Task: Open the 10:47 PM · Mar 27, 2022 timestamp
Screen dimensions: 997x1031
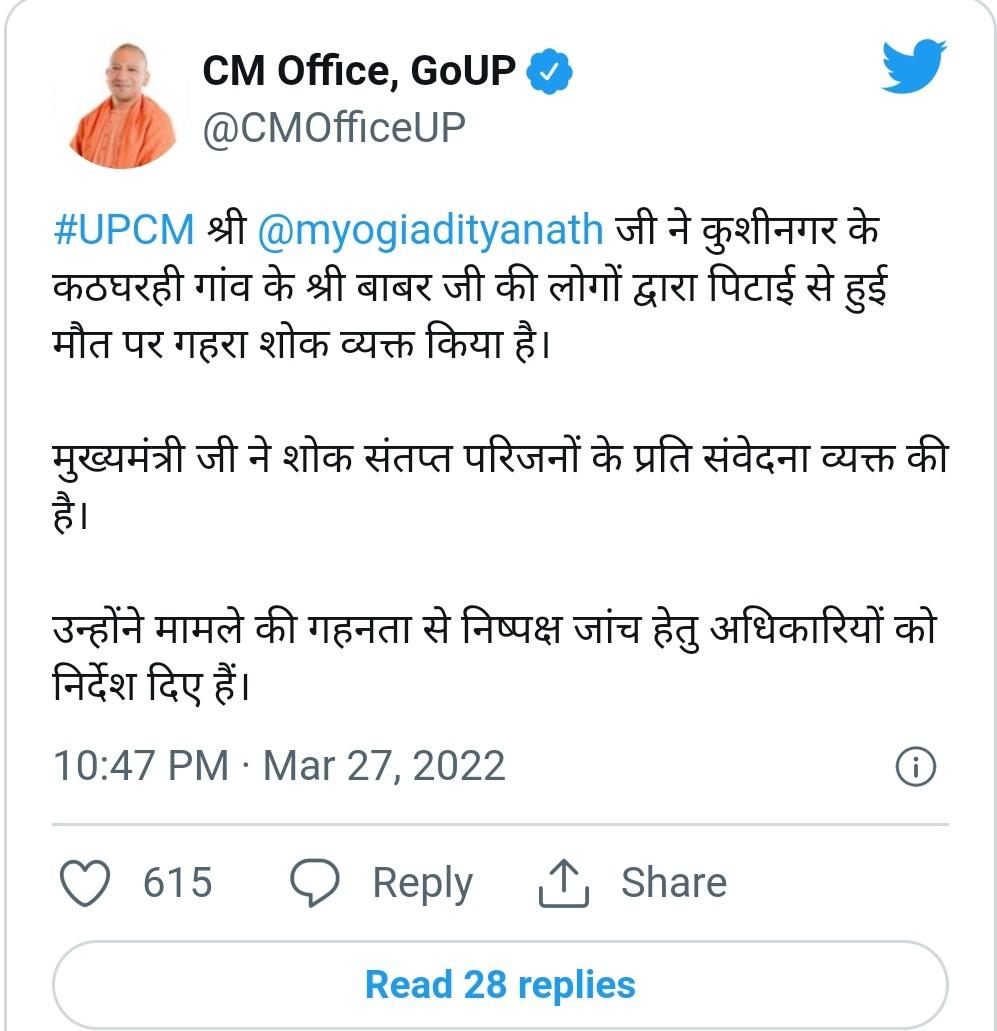Action: 279,767
